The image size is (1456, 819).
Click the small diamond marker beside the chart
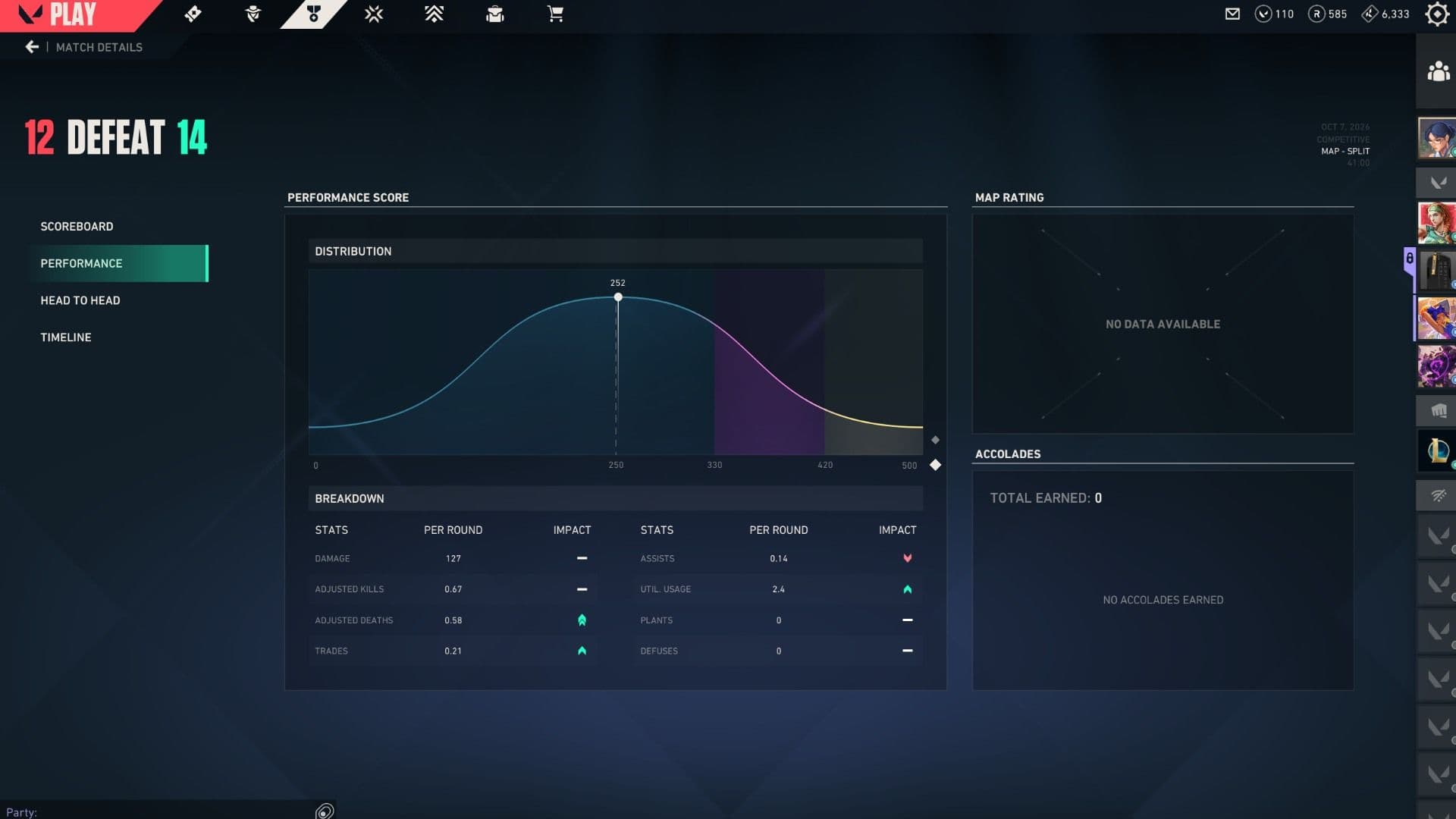(935, 440)
